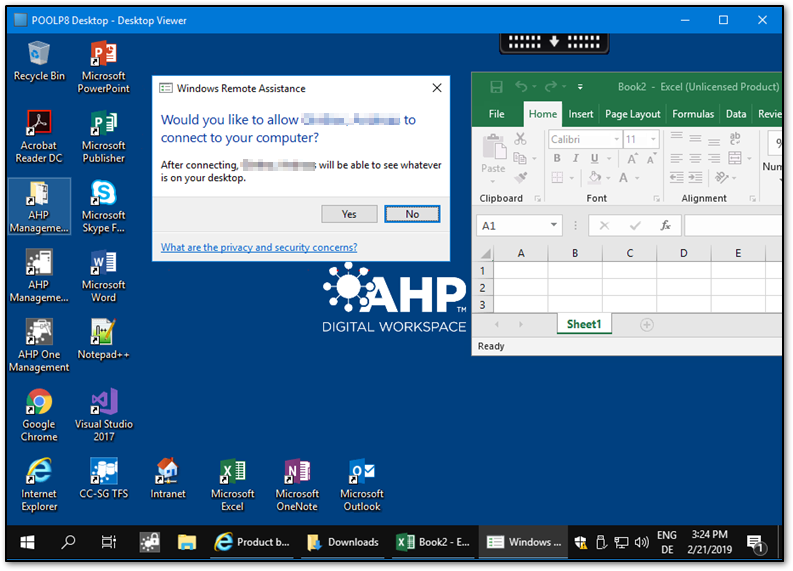793x571 pixels.
Task: Apply Font Color letter A in Excel
Action: (624, 178)
